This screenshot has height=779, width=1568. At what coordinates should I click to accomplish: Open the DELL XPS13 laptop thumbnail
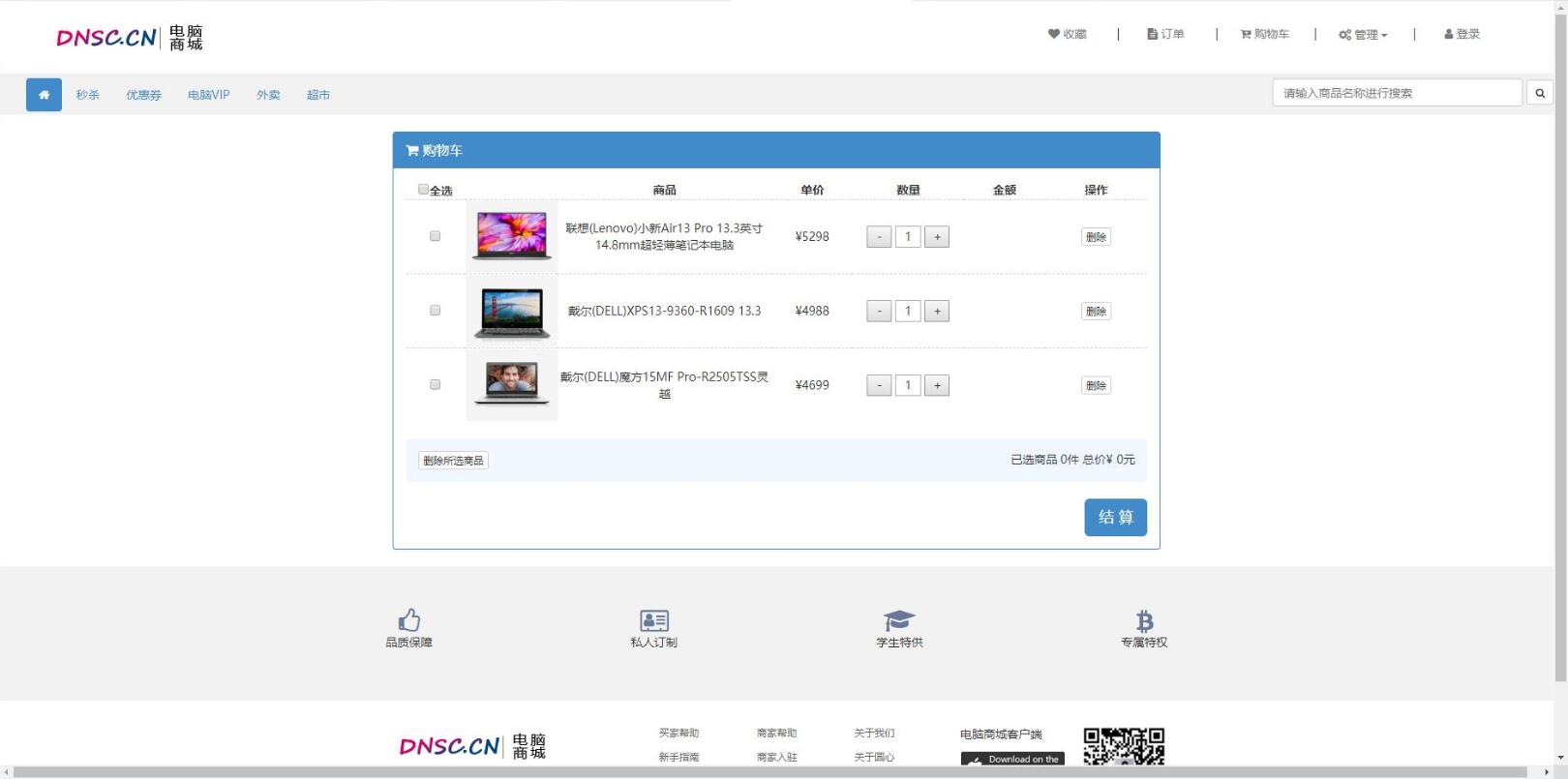512,311
